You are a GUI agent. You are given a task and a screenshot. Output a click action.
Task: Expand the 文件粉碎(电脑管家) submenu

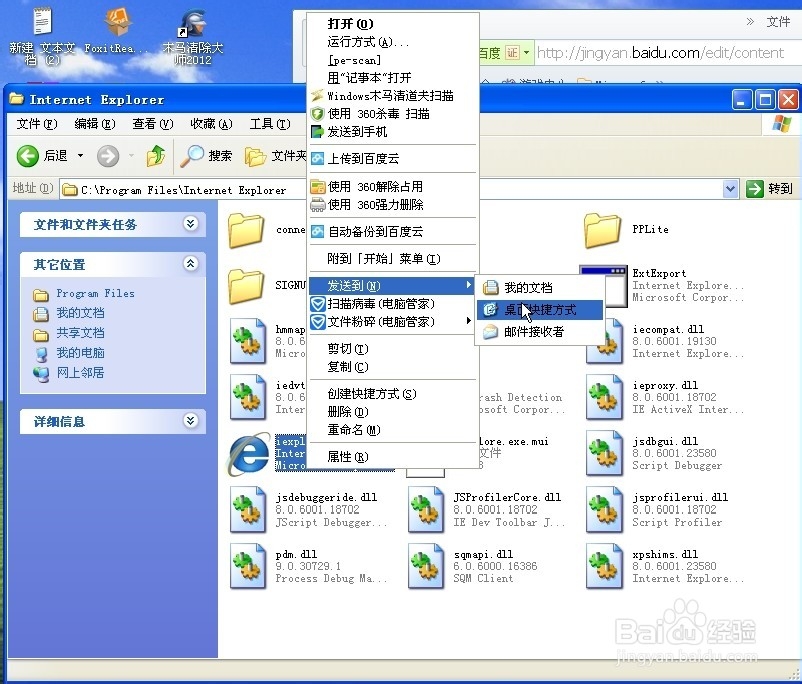click(469, 321)
